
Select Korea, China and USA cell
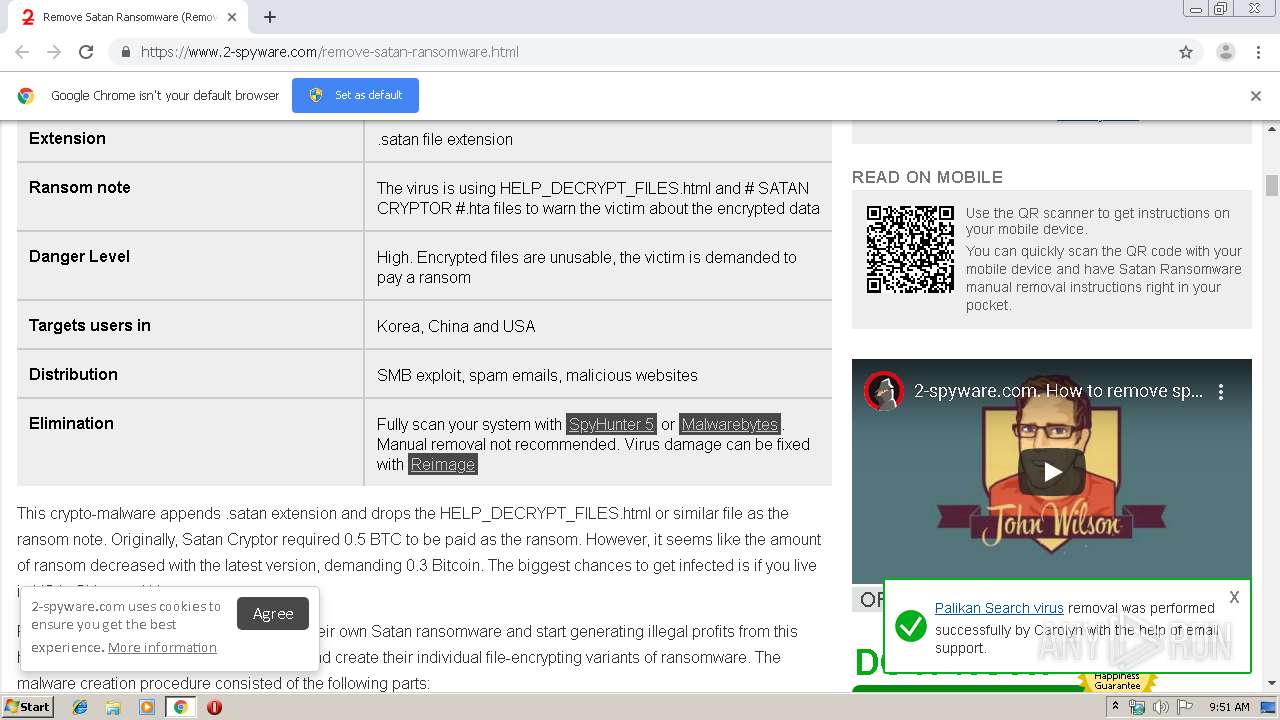point(456,327)
